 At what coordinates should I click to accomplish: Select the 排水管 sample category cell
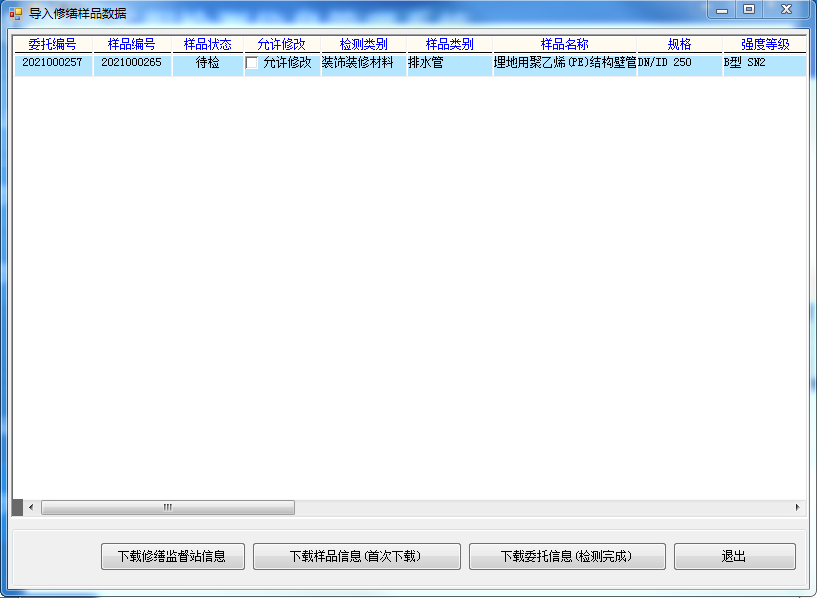tap(449, 63)
